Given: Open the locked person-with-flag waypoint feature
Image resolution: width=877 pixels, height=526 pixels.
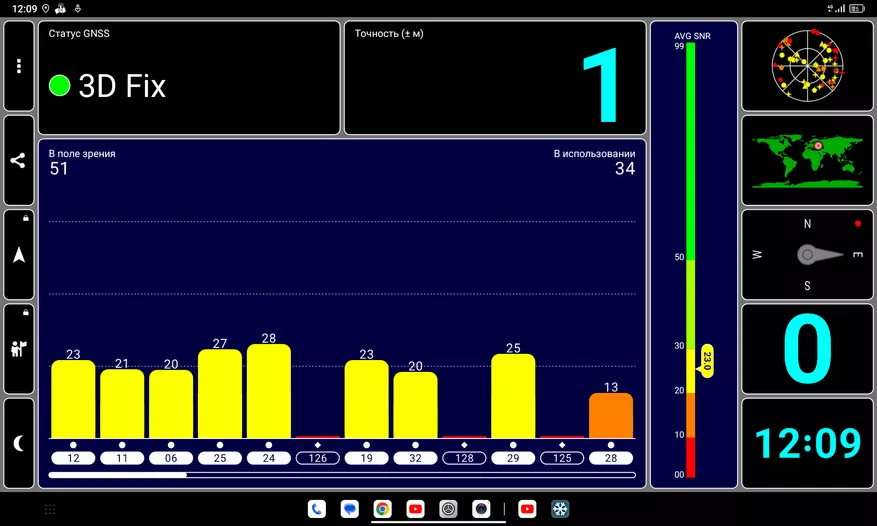Looking at the screenshot, I should pos(19,349).
